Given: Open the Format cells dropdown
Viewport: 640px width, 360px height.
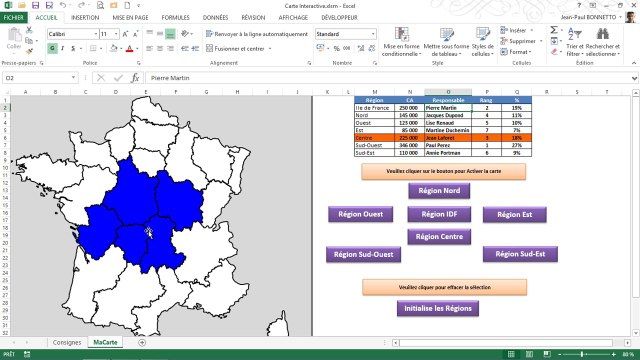Looking at the screenshot, I should pos(516,52).
